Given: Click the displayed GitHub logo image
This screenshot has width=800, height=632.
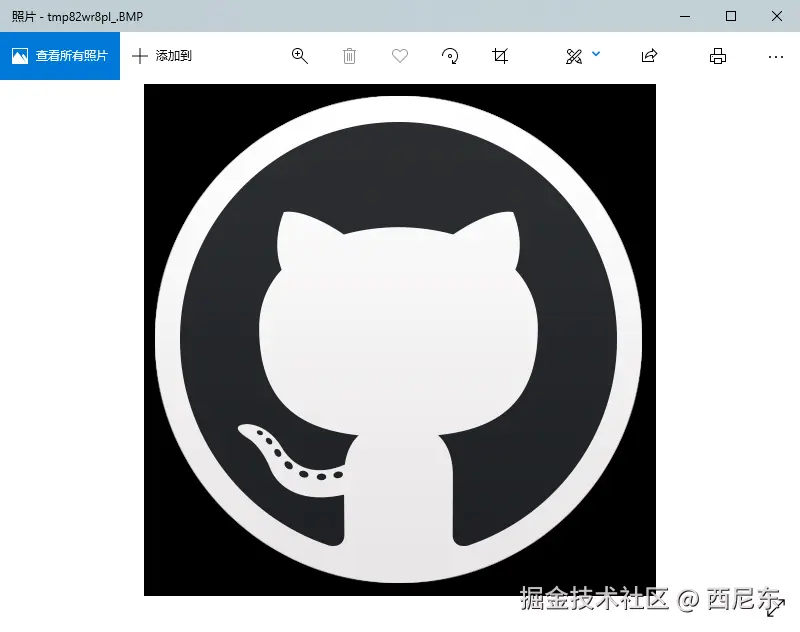Looking at the screenshot, I should tap(399, 340).
